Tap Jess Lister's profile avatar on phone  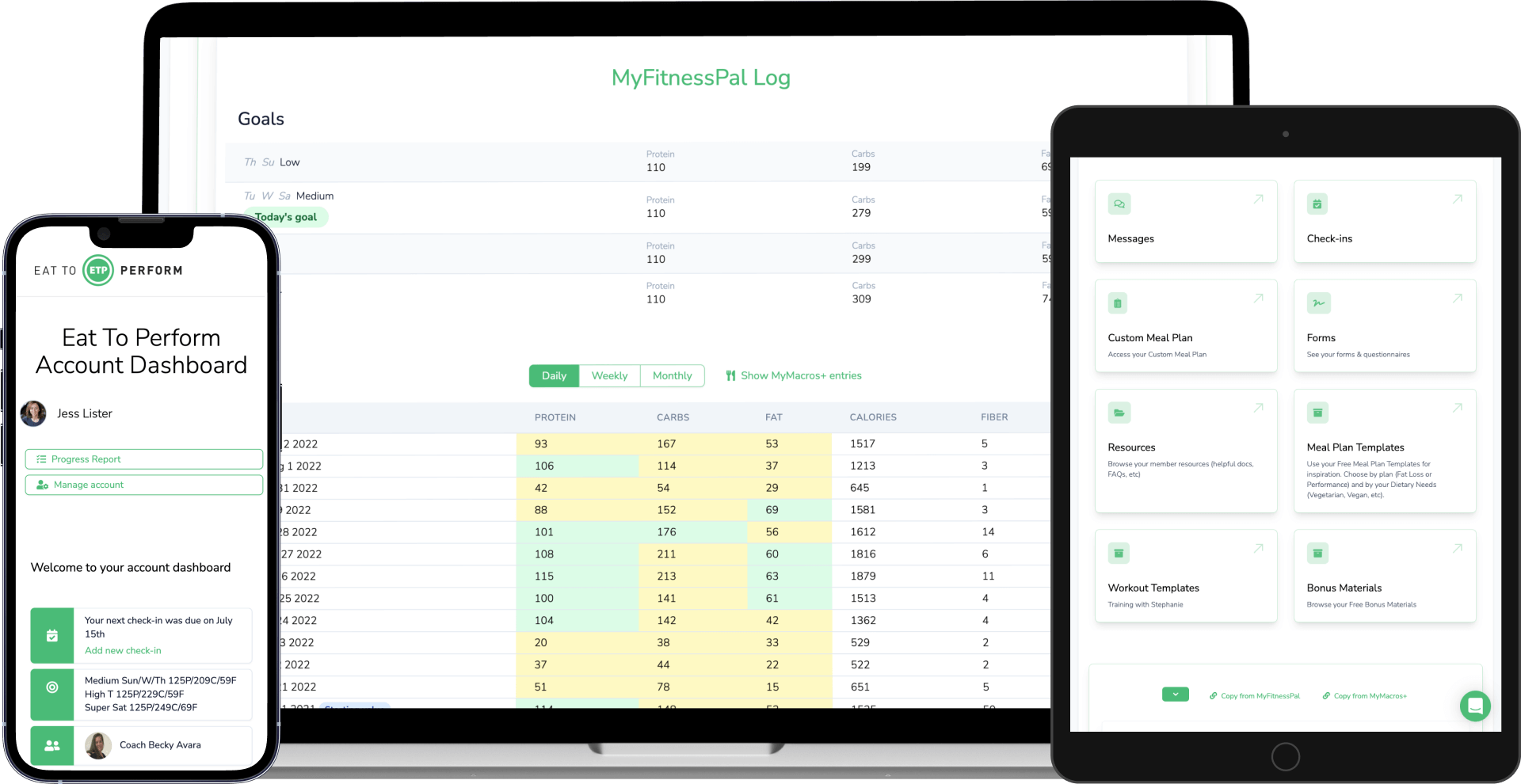(x=33, y=413)
